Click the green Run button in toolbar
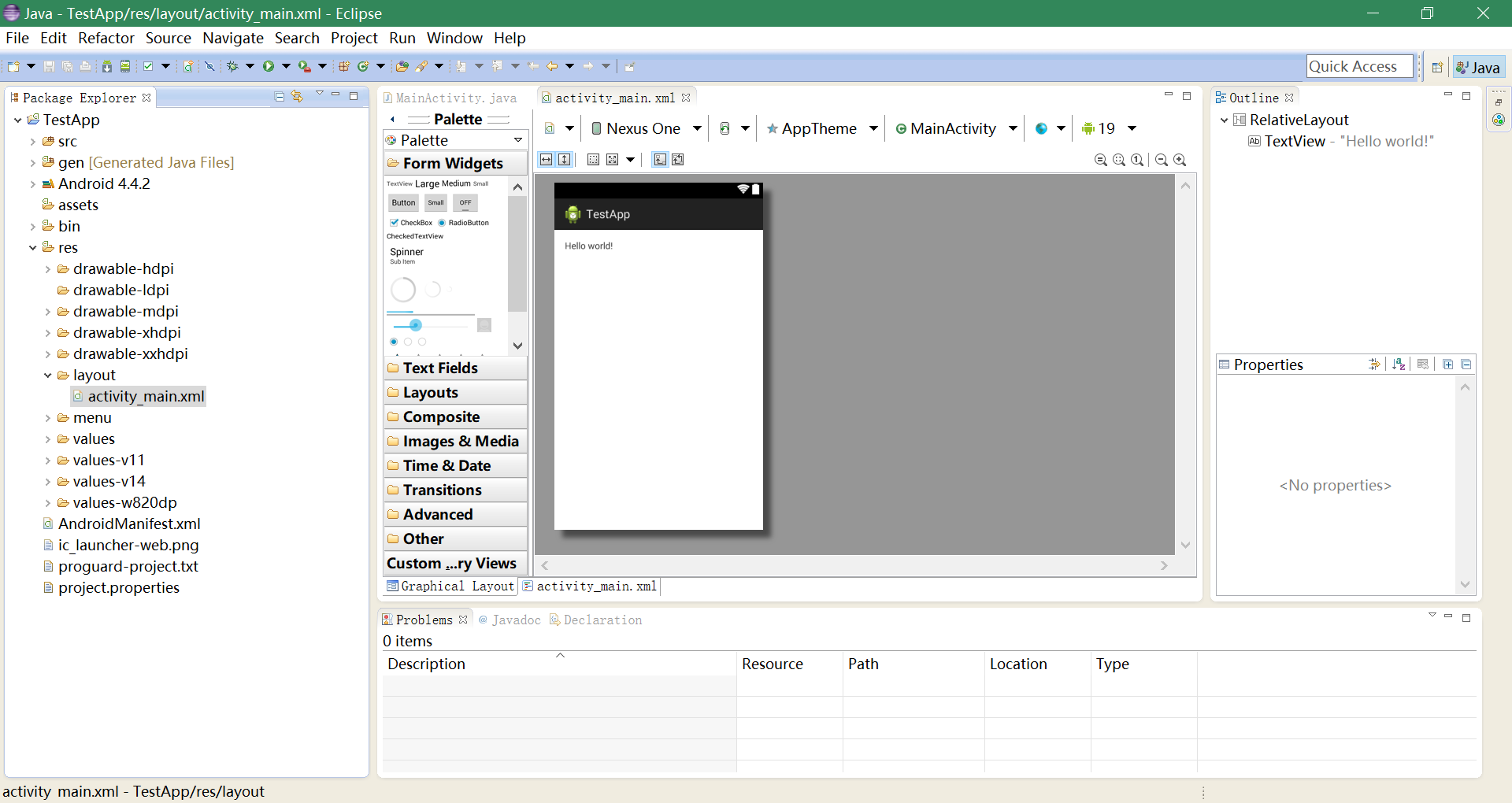This screenshot has width=1512, height=803. [x=269, y=67]
